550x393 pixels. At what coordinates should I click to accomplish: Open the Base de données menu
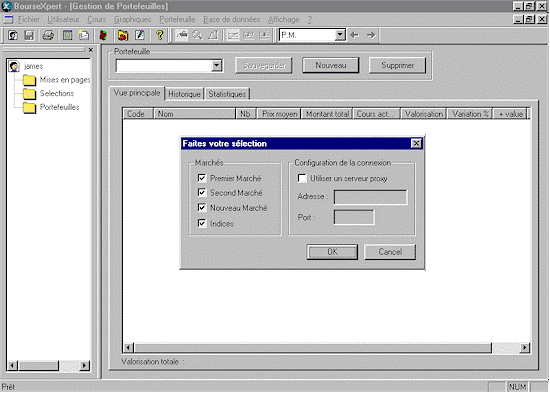click(232, 19)
